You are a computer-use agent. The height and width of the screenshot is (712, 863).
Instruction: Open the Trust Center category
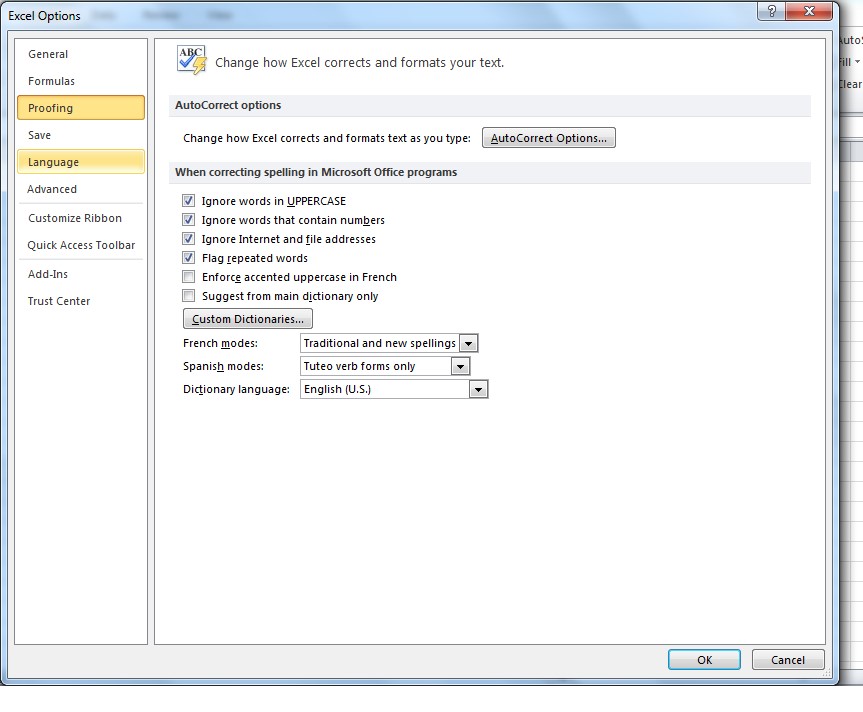(81, 301)
